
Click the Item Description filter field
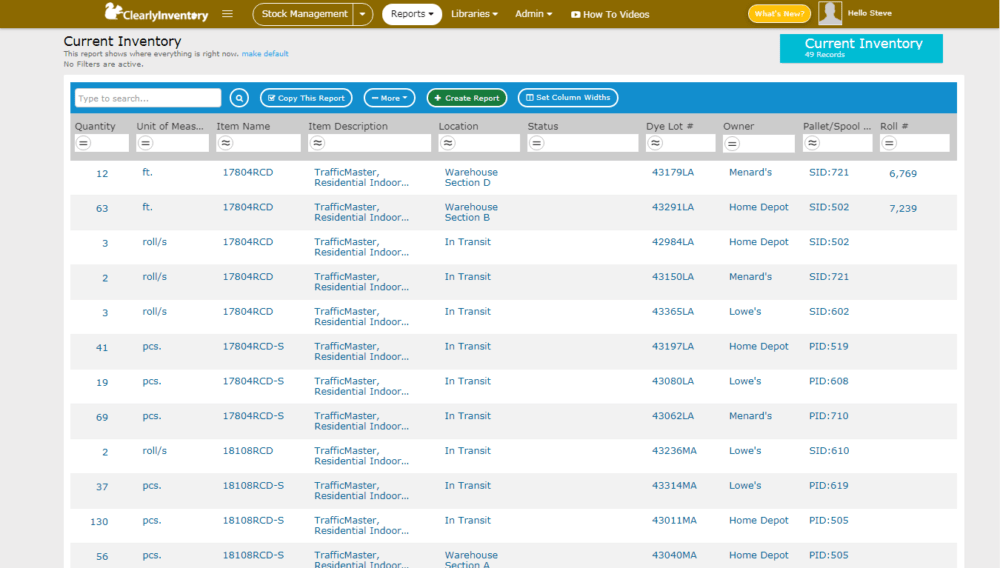click(369, 143)
